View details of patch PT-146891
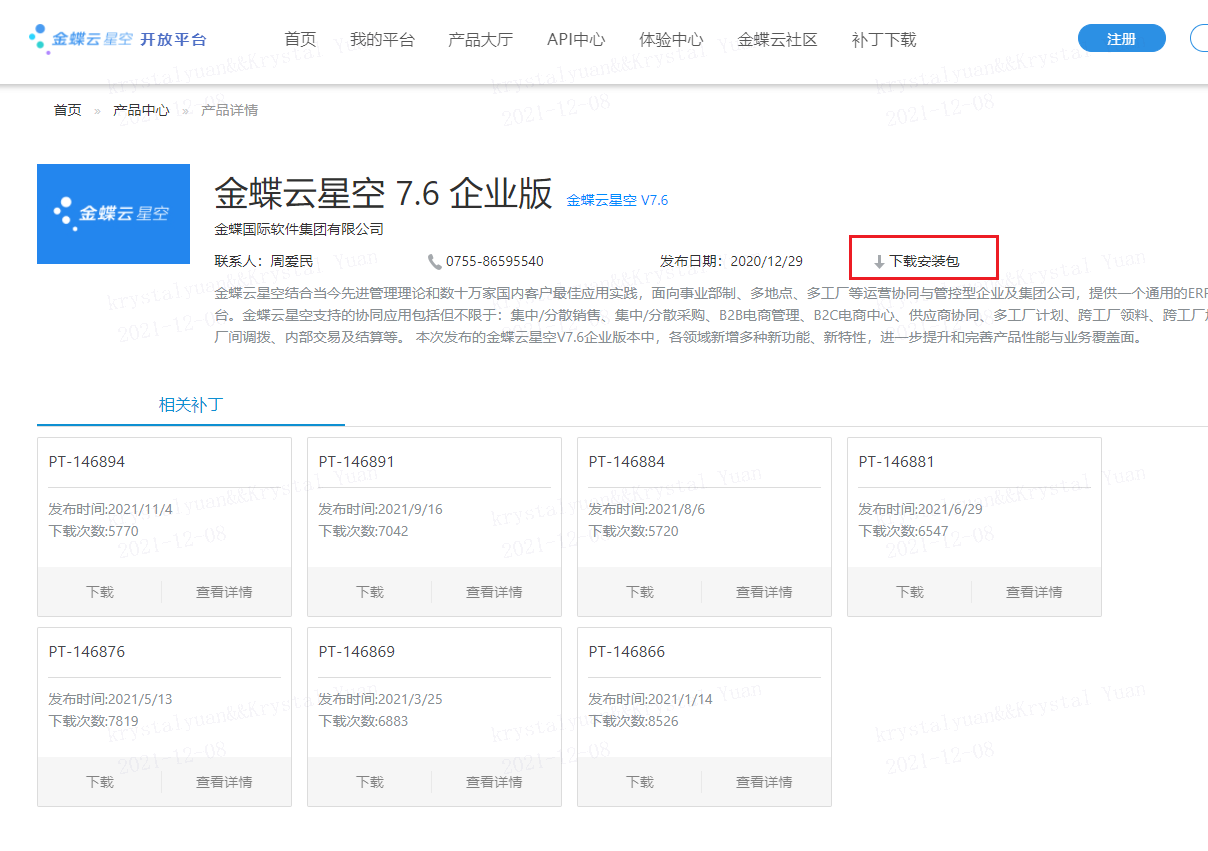1208x851 pixels. coord(494,591)
